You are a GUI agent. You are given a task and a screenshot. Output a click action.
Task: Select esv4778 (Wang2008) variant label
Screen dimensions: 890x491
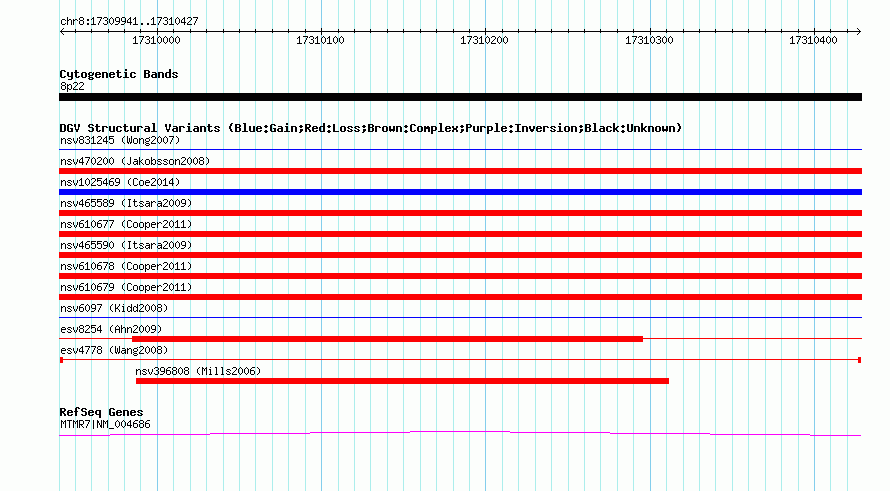[x=114, y=350]
